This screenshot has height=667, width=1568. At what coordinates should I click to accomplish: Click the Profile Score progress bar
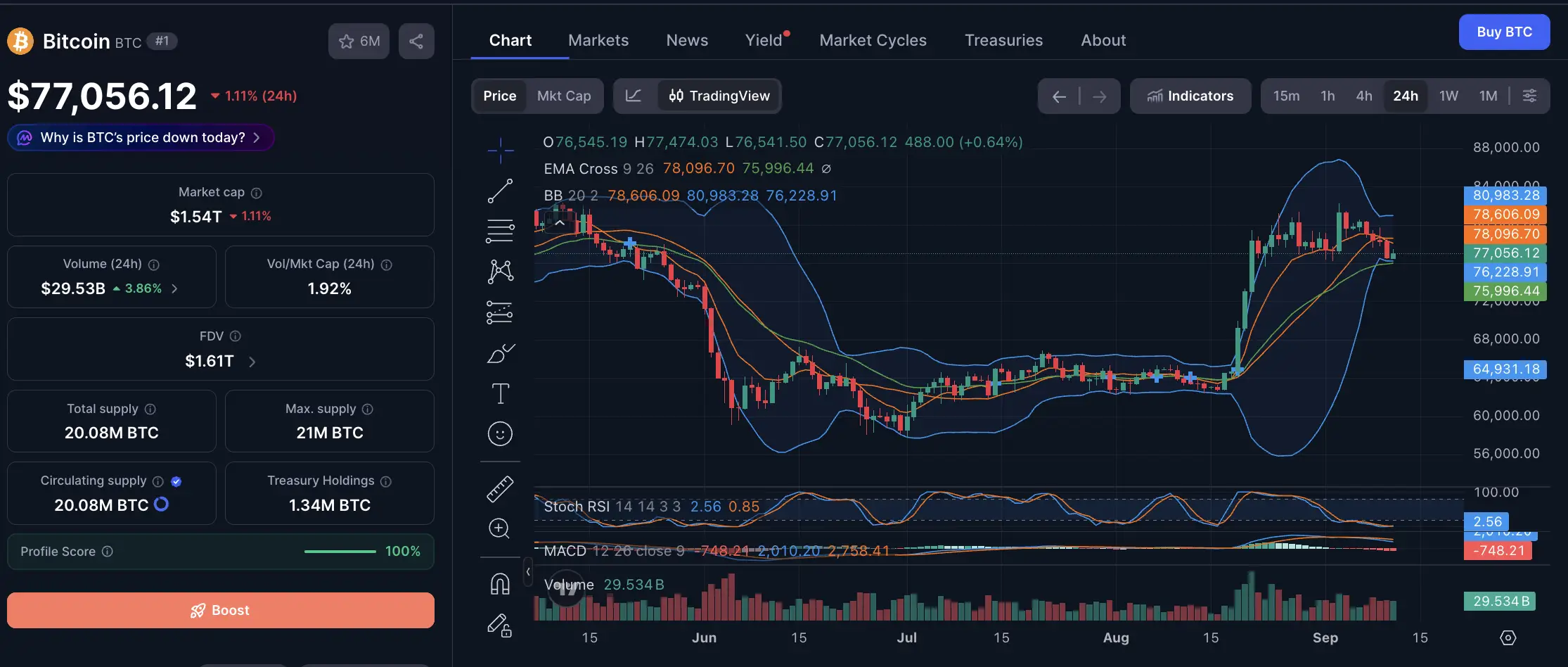pos(340,552)
